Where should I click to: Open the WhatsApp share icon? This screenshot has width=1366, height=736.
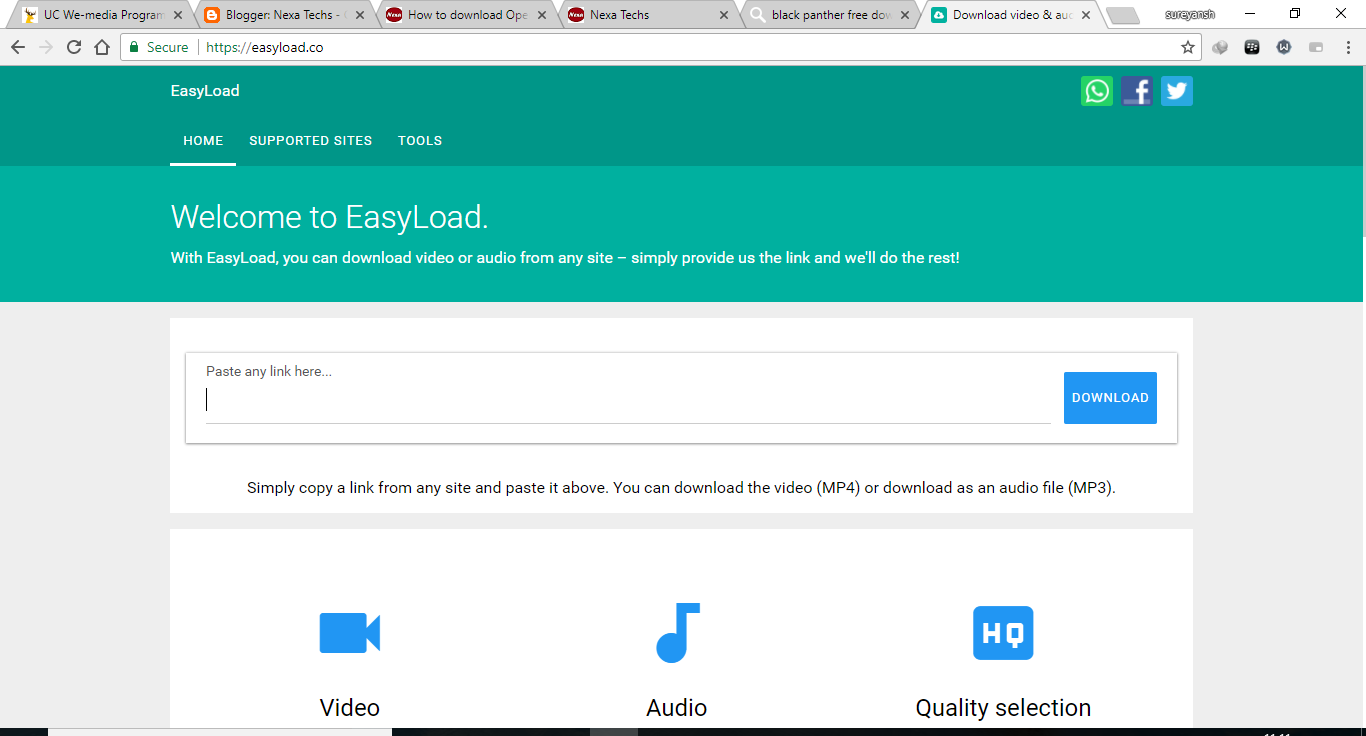click(1097, 91)
